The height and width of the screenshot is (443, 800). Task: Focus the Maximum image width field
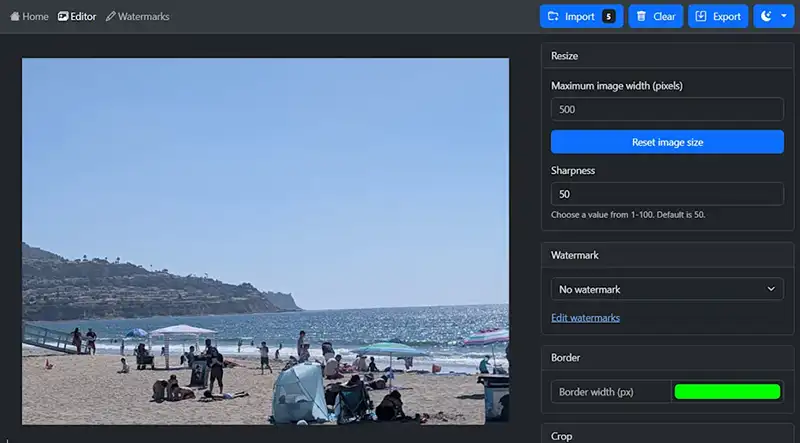[667, 110]
